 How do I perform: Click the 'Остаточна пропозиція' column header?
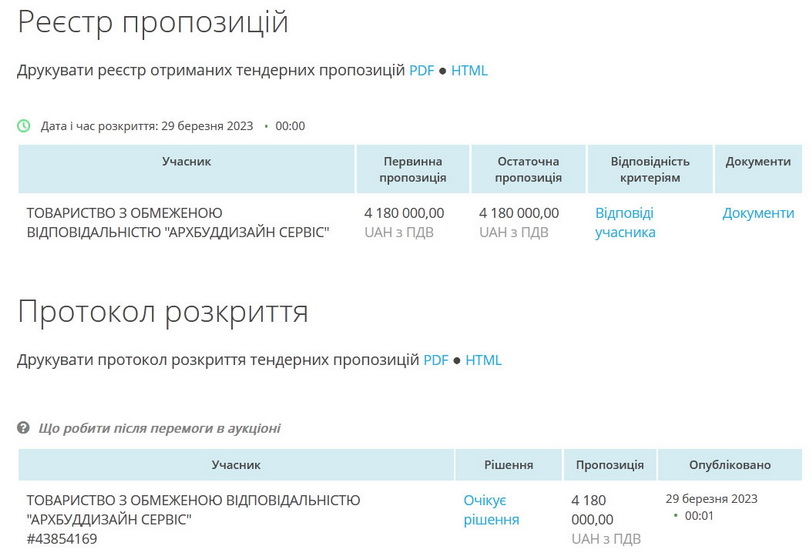[x=528, y=169]
